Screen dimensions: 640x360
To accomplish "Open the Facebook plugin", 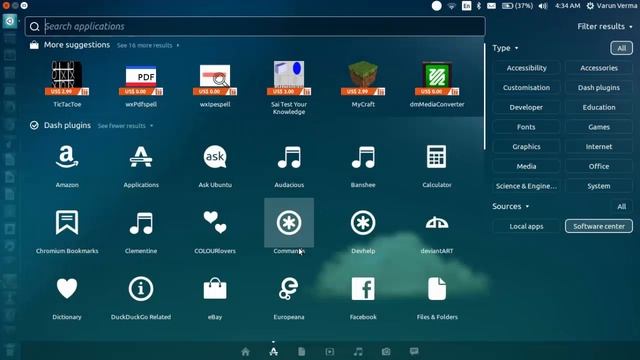I will point(363,289).
